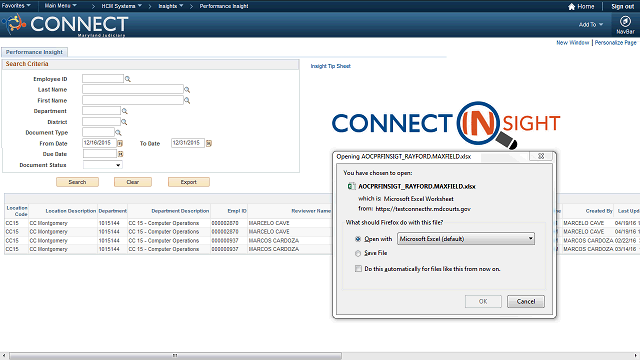This screenshot has width=640, height=360.
Task: Click the From Date field 12/16/2015
Action: pos(99,143)
